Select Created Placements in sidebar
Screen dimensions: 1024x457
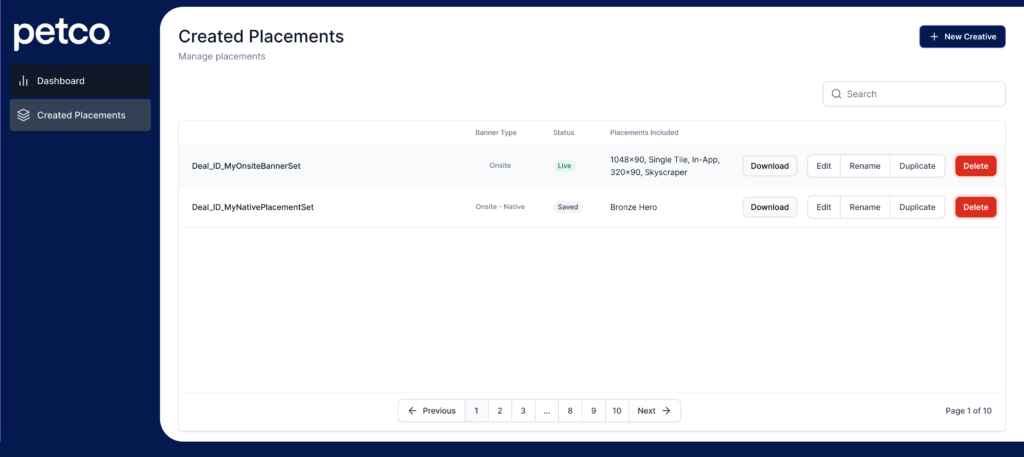[80, 115]
